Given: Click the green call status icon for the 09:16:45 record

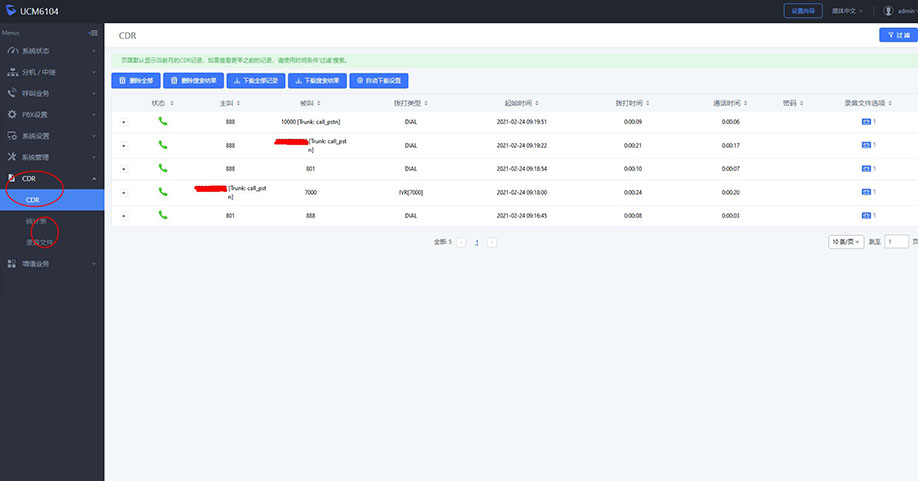Looking at the screenshot, I should click(163, 215).
